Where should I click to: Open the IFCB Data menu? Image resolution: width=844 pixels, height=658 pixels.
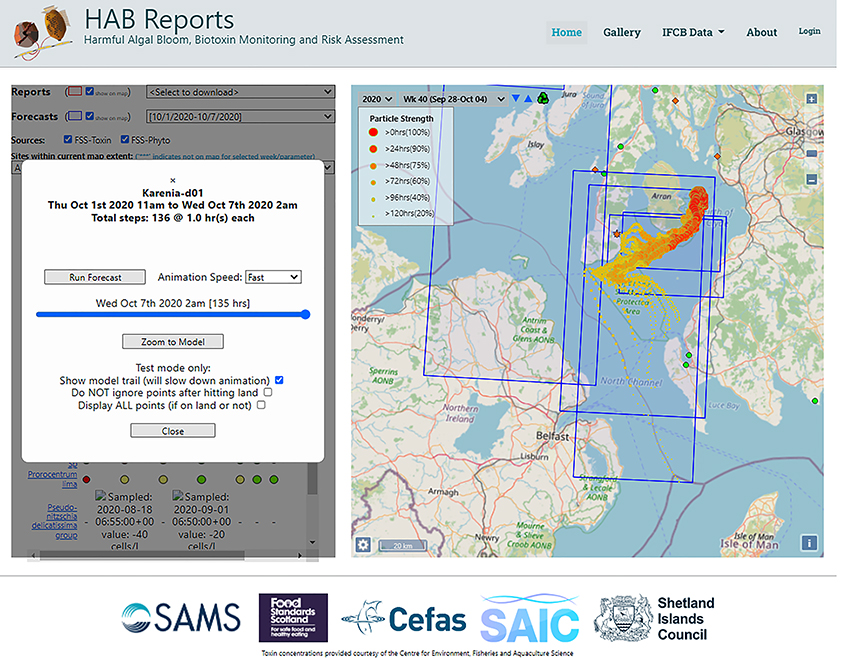click(x=692, y=32)
